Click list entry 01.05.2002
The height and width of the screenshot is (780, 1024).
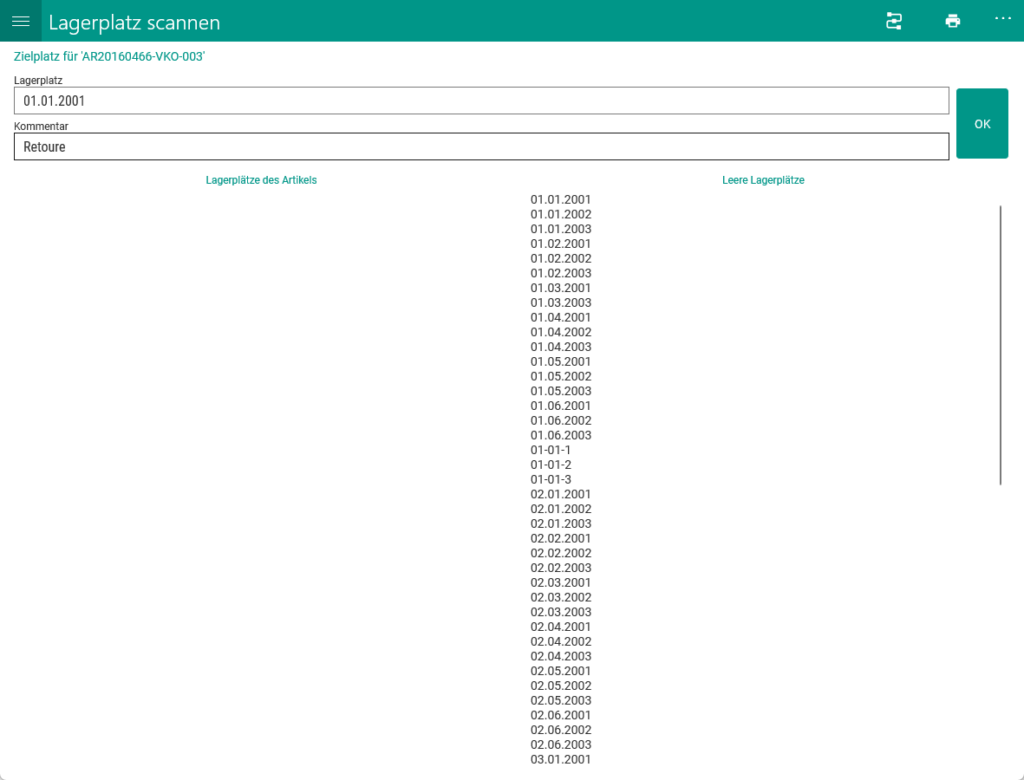(561, 376)
